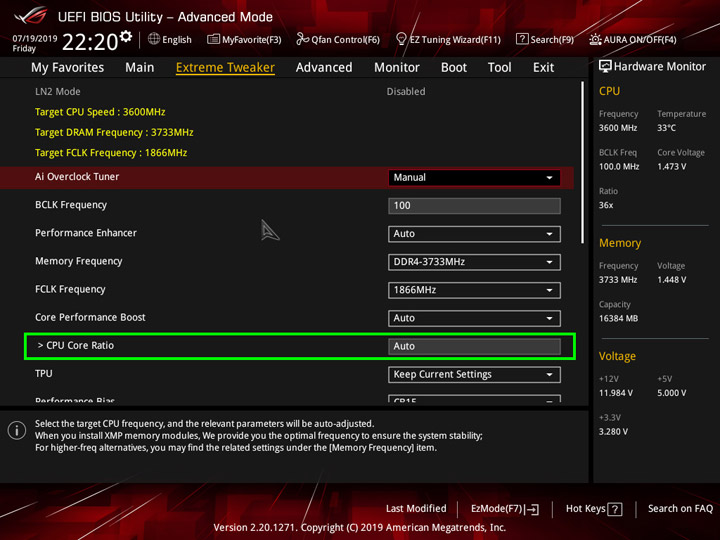
Task: Open the Advanced tab
Action: 324,68
